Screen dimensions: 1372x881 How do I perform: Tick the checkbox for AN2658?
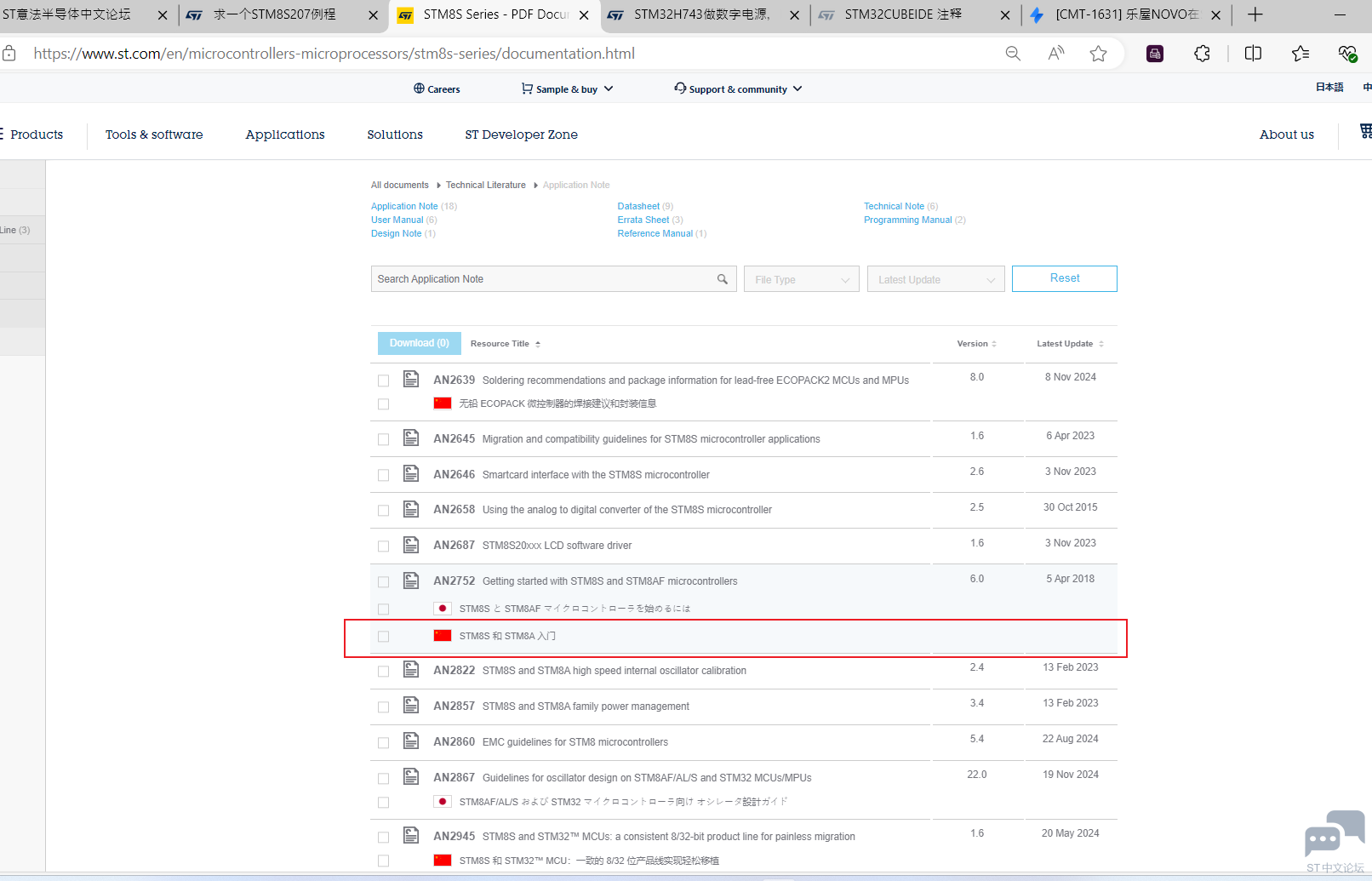tap(384, 511)
